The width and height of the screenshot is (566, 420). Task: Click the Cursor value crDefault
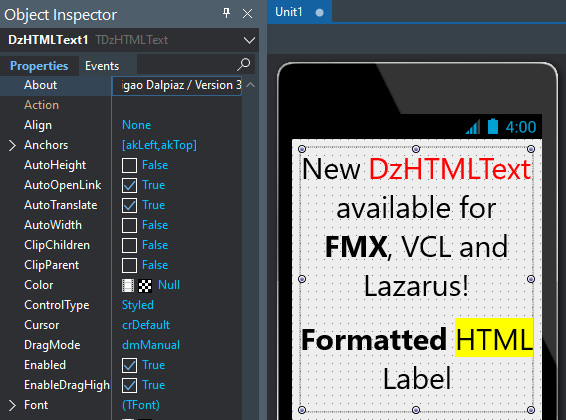[146, 325]
